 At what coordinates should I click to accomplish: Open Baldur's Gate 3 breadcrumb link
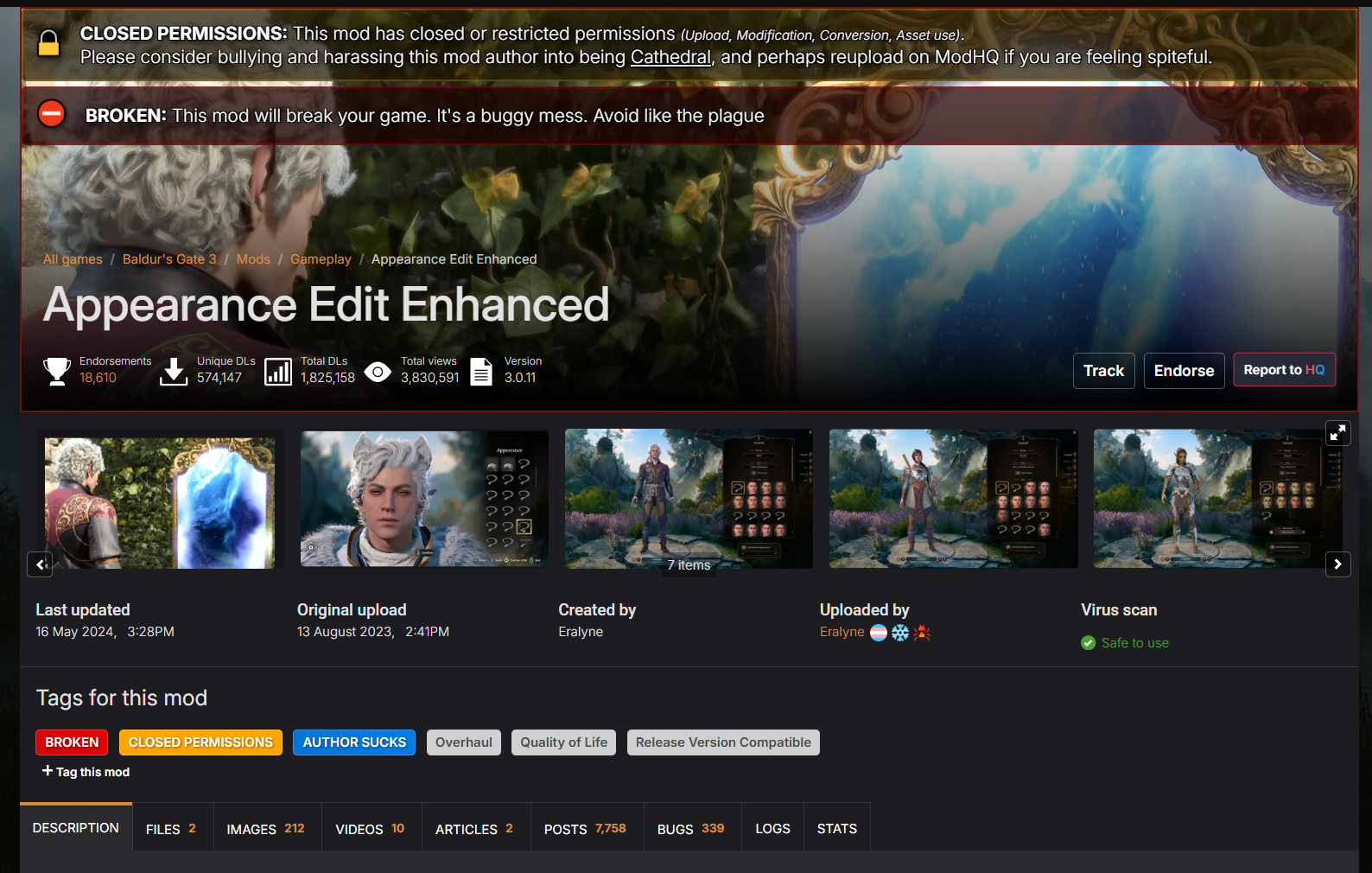pyautogui.click(x=169, y=259)
